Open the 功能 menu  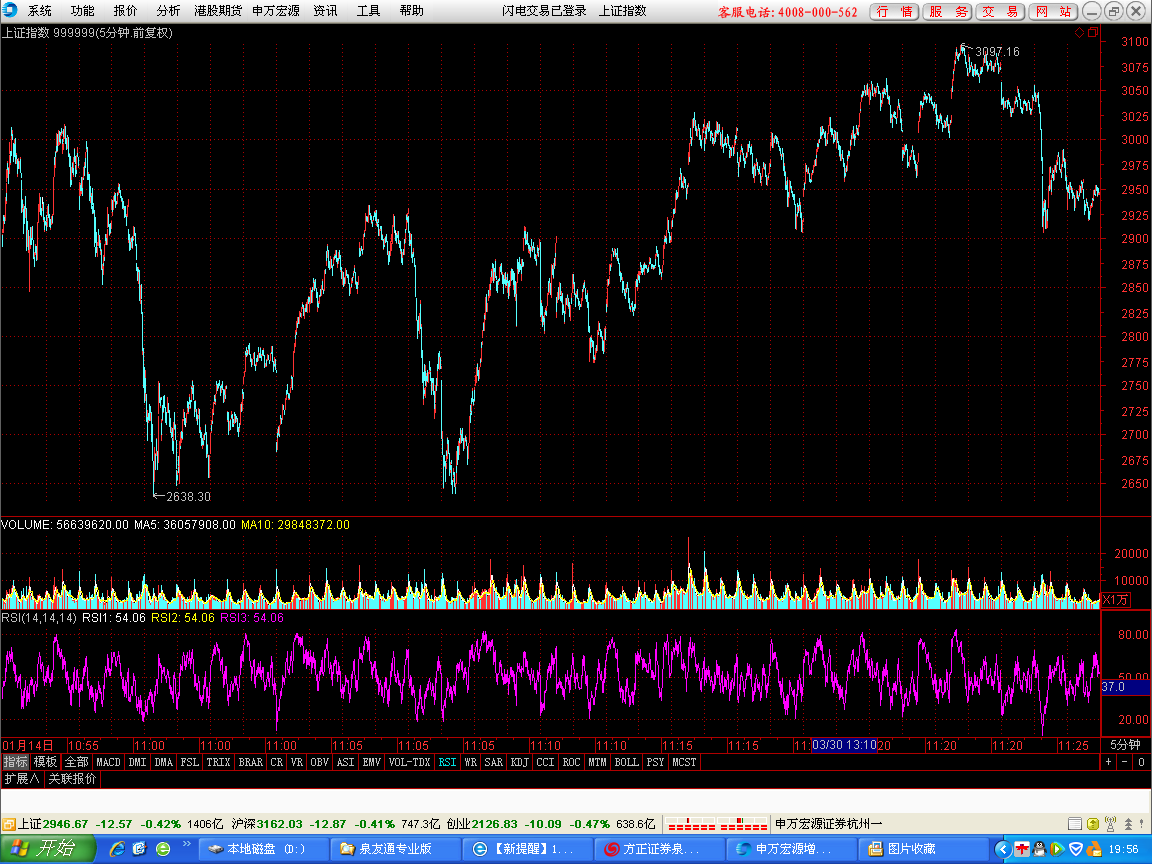tap(82, 11)
